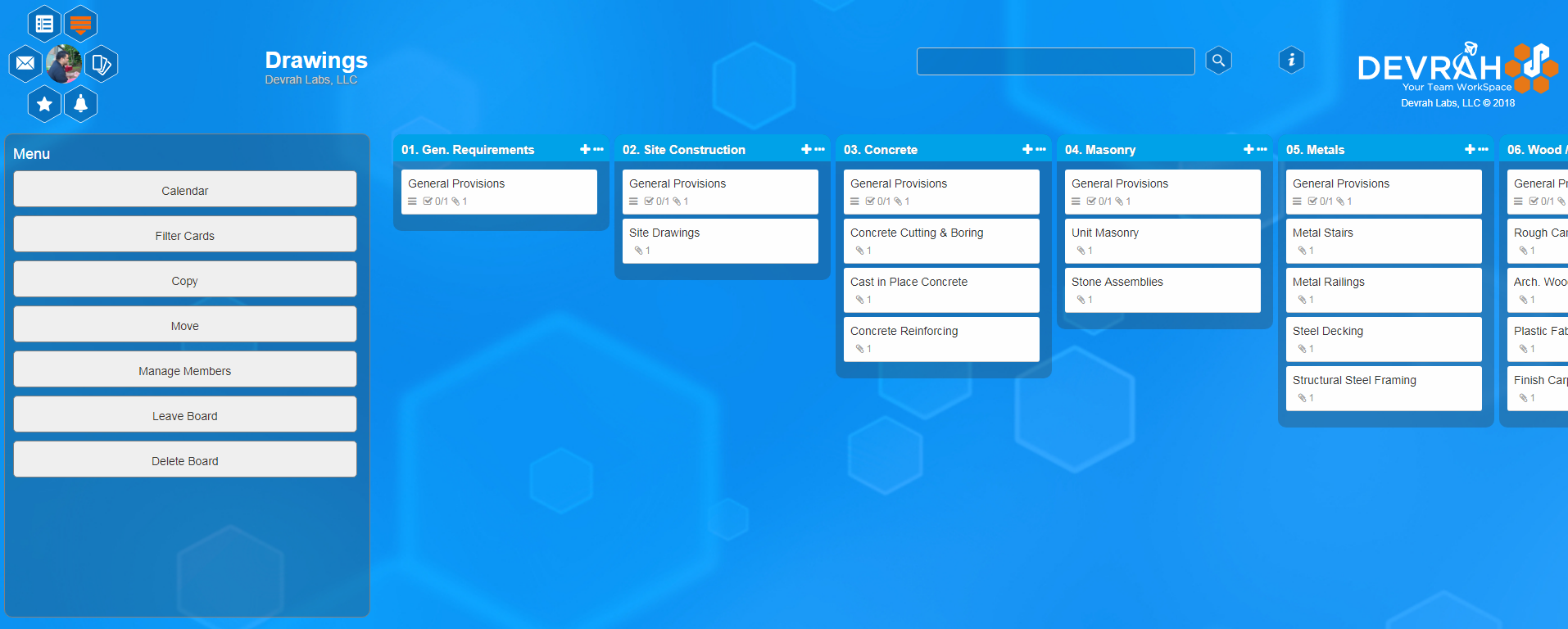This screenshot has width=1568, height=629.
Task: Choose Move in the board menu
Action: (185, 325)
